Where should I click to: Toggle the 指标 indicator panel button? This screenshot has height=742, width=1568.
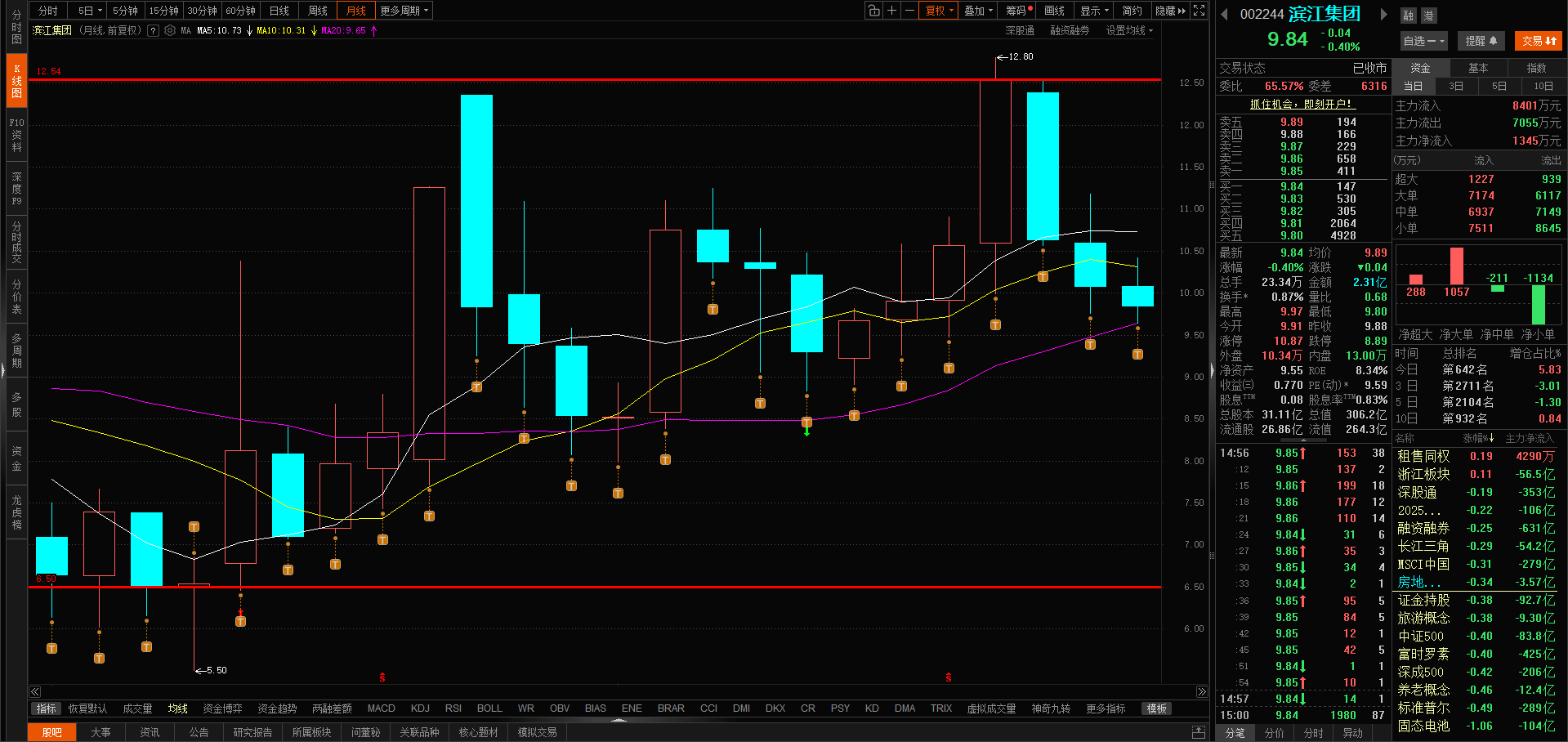click(x=46, y=708)
